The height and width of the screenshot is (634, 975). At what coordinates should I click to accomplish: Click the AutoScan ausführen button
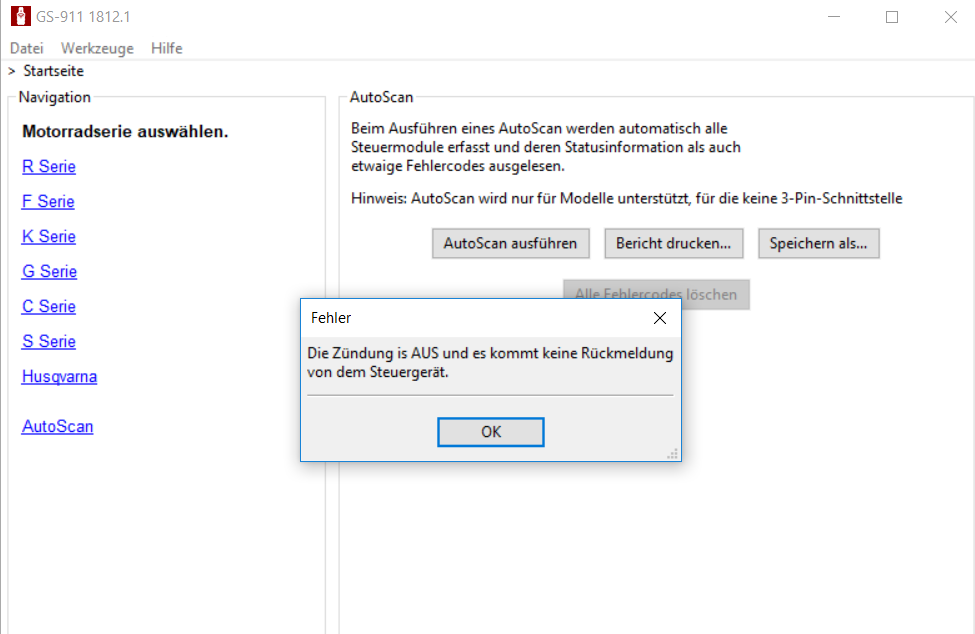pos(511,243)
